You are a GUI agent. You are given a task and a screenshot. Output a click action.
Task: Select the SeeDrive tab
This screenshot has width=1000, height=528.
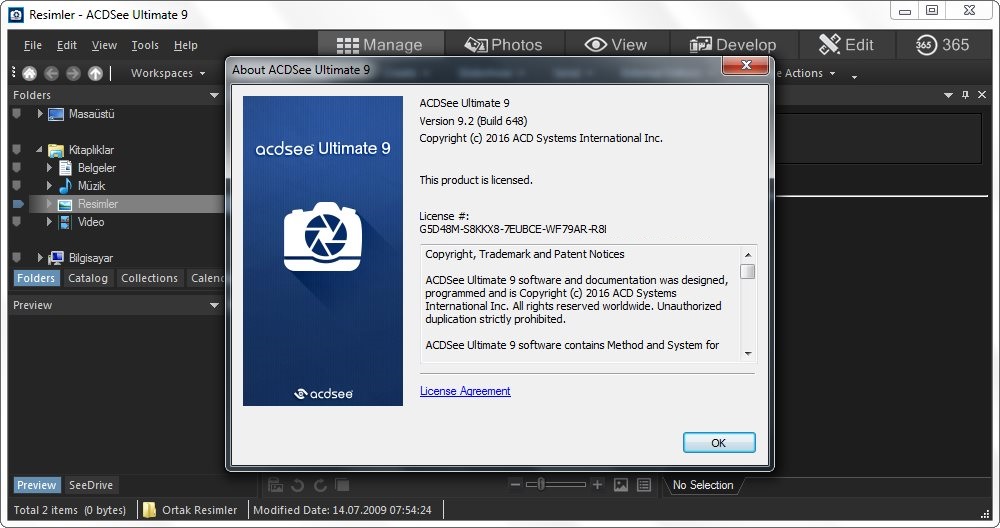pyautogui.click(x=91, y=485)
